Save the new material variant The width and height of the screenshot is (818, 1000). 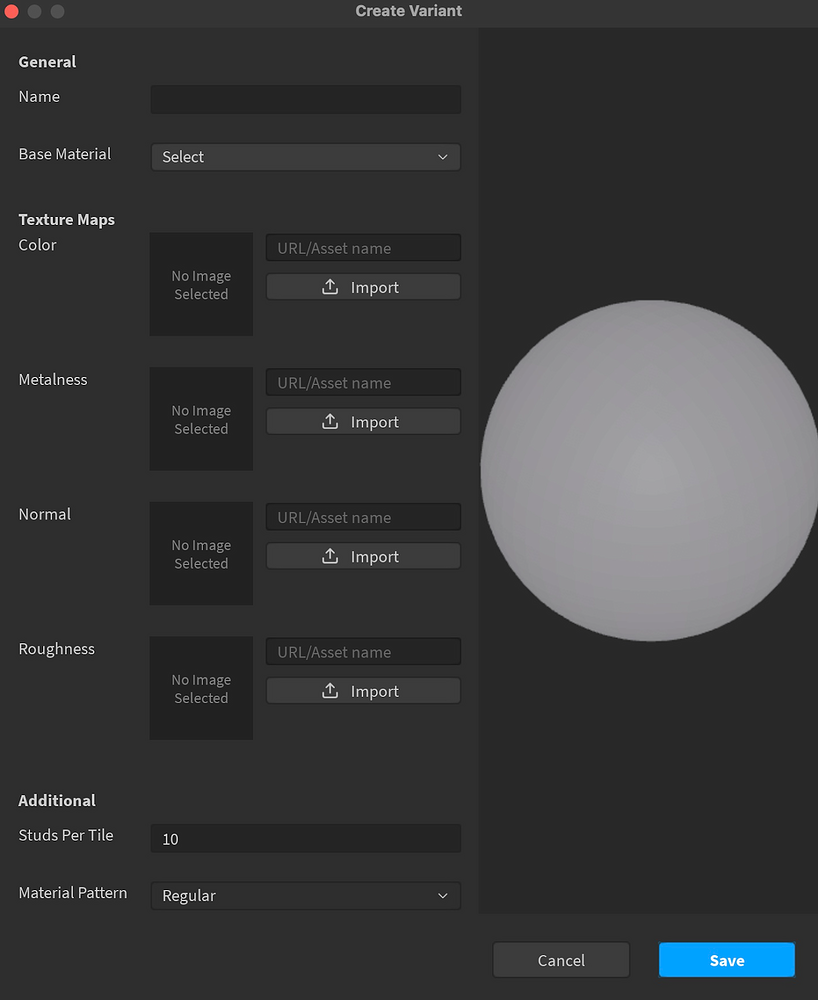[726, 959]
